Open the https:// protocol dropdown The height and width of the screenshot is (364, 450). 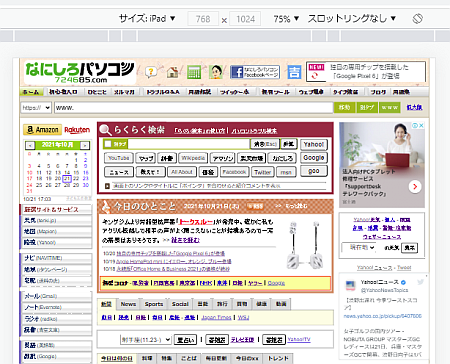coord(36,108)
